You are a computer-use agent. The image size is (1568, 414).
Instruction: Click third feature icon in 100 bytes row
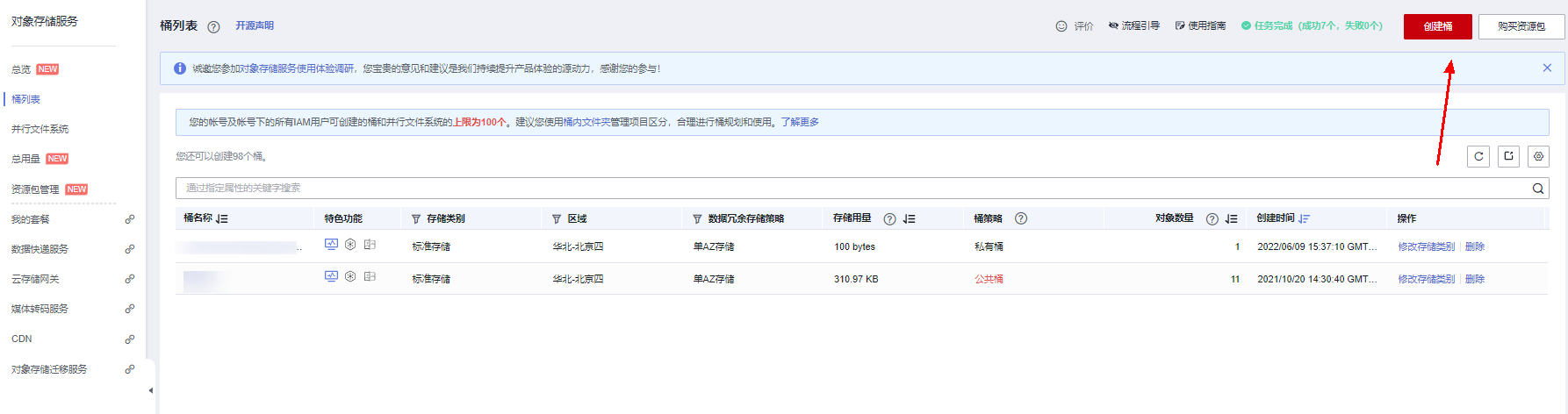point(370,245)
